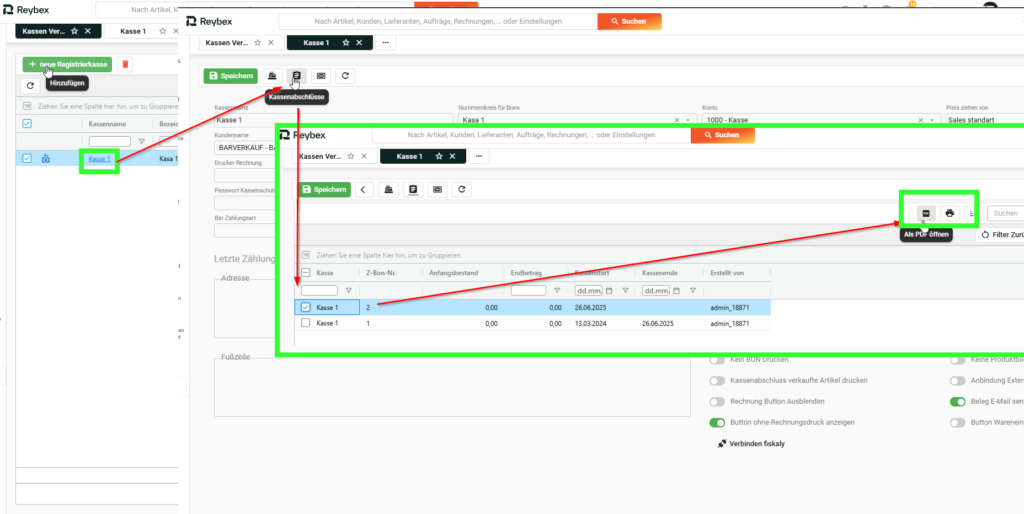Favorite the Kassen Ver... tab star in the back window
Viewport: 1024px width, 514px height.
(74, 31)
